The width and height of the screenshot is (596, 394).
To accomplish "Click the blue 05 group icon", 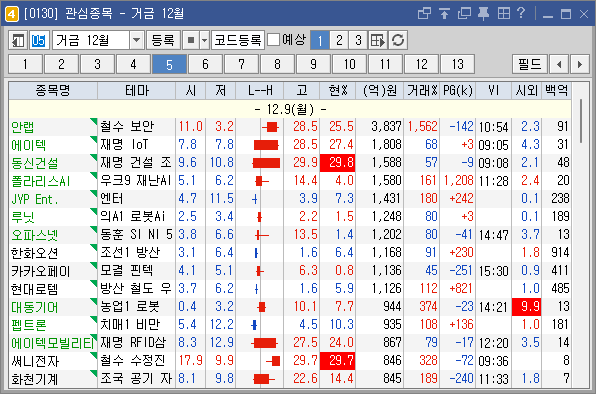I will click(38, 40).
